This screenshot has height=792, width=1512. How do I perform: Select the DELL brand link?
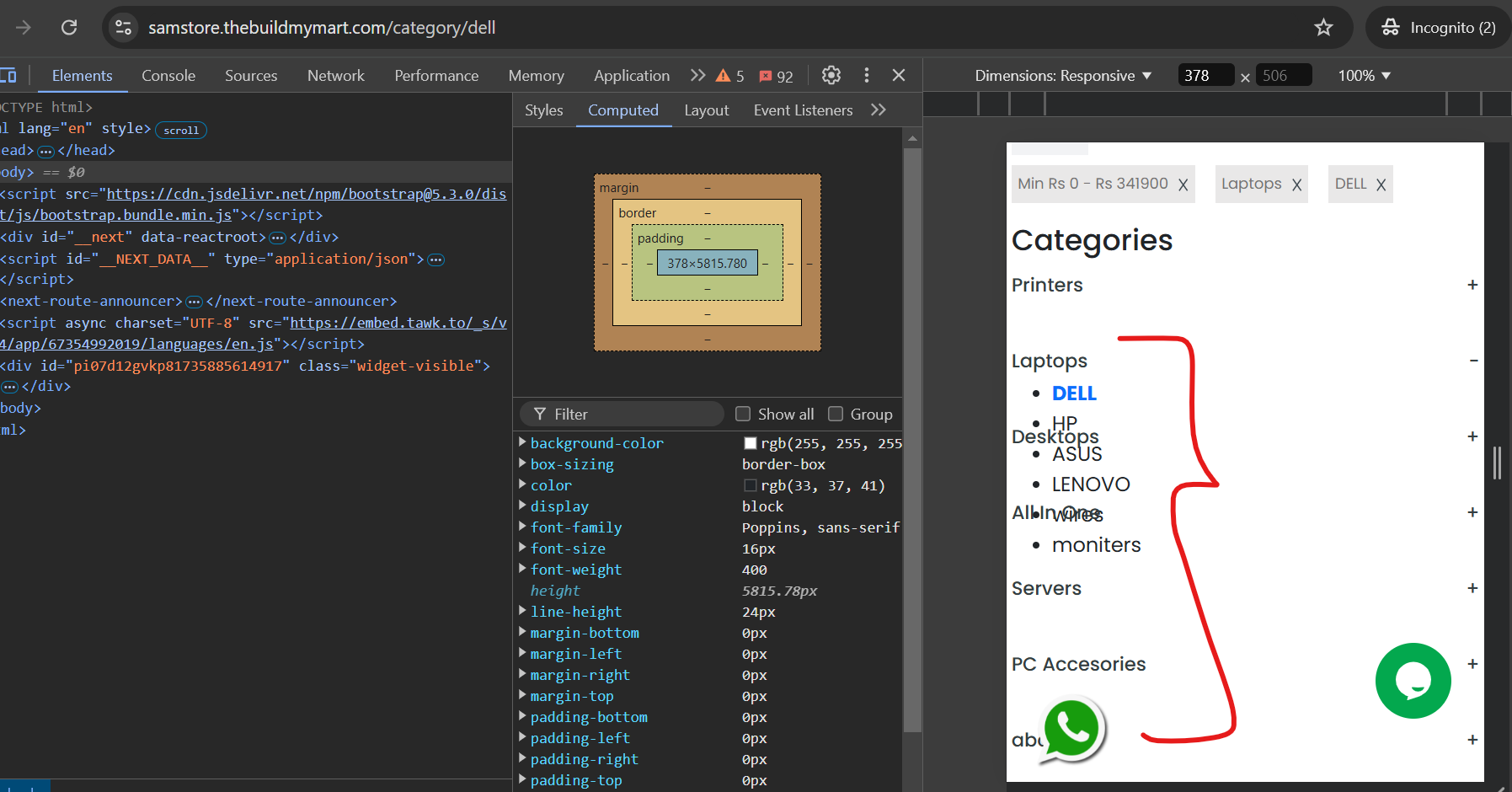[x=1074, y=393]
